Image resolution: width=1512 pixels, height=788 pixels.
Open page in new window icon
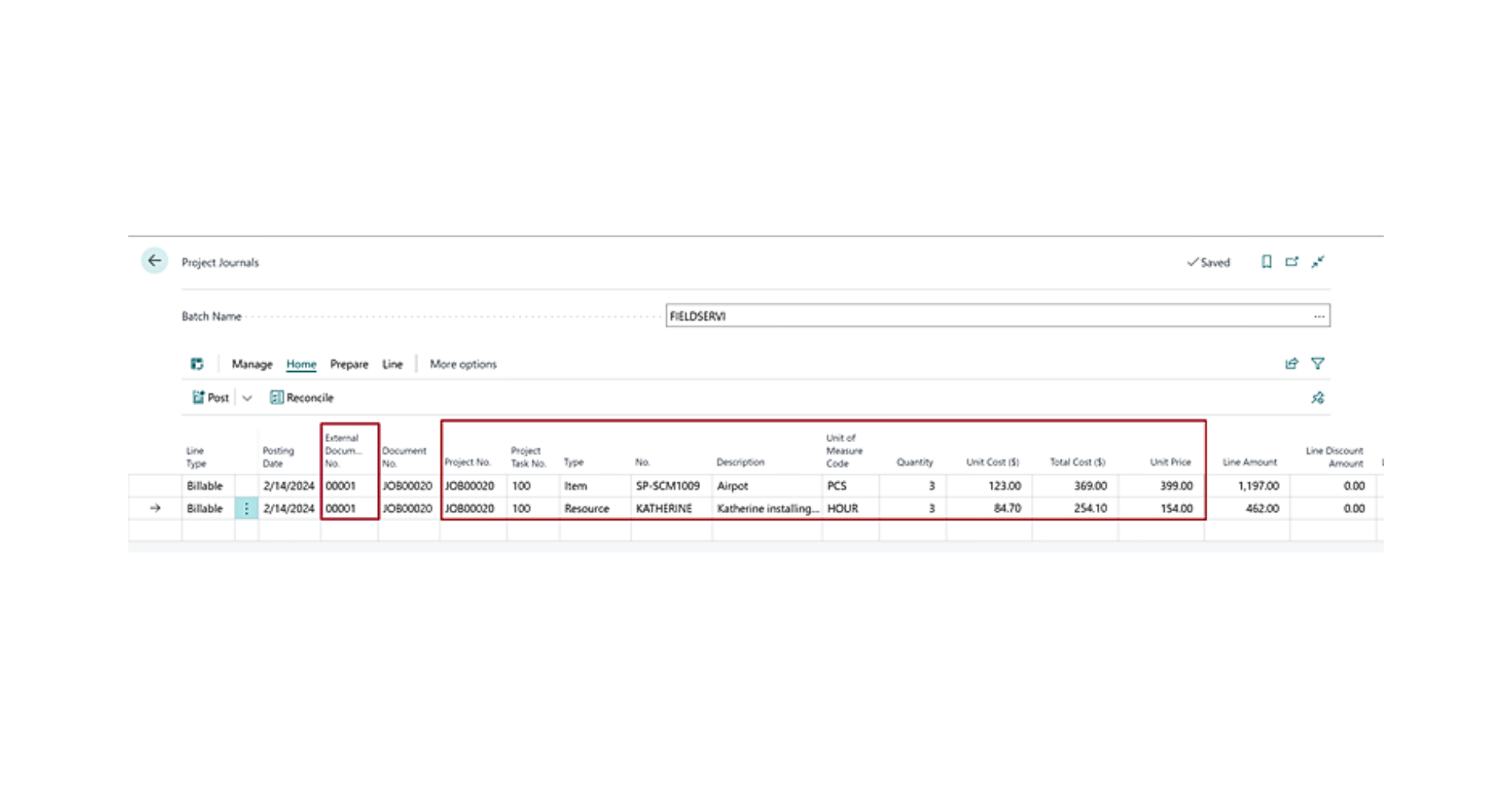tap(1291, 262)
